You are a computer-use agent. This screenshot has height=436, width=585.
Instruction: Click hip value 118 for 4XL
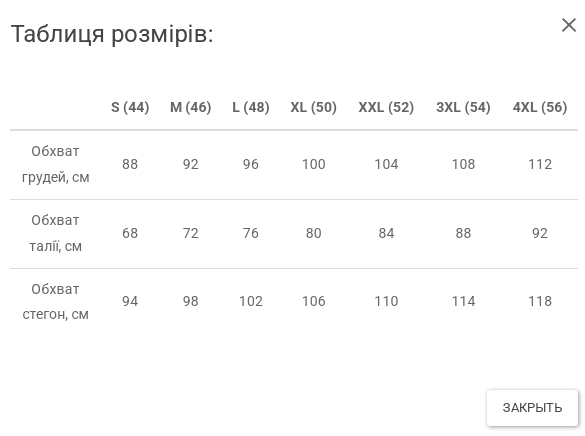point(540,301)
